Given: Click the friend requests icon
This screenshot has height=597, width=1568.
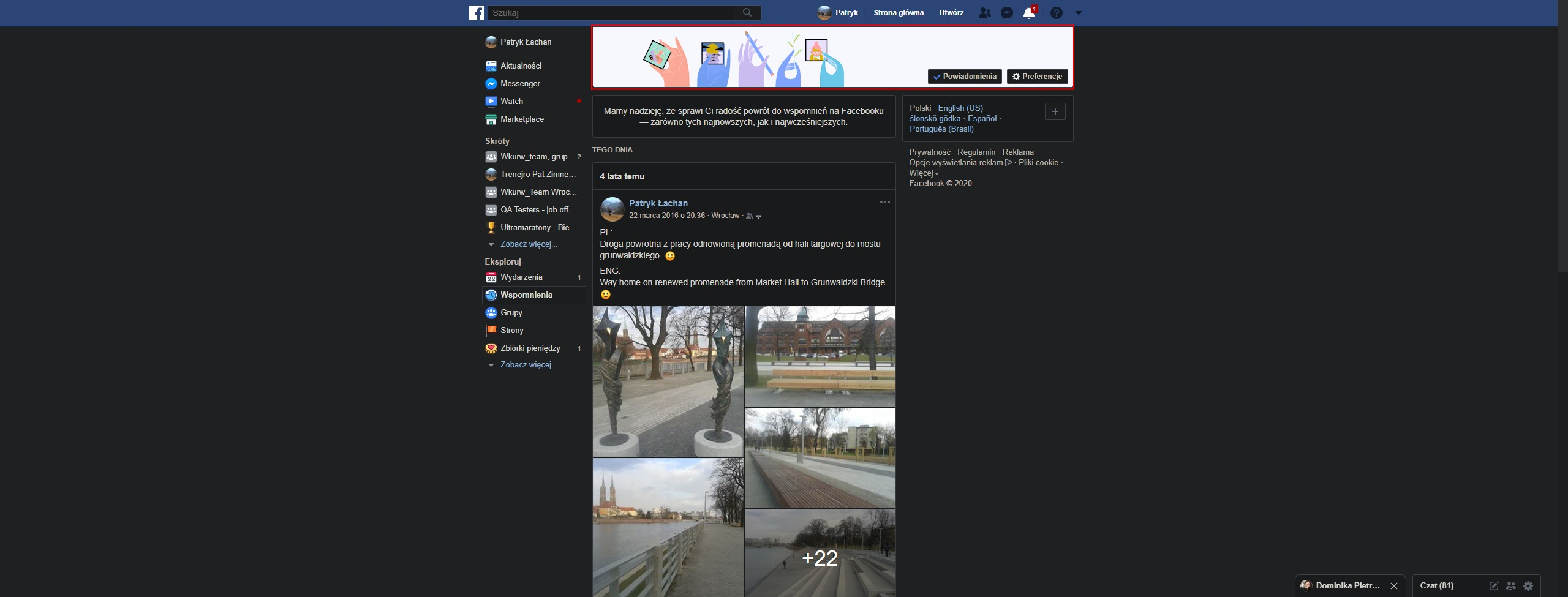Looking at the screenshot, I should pos(984,12).
